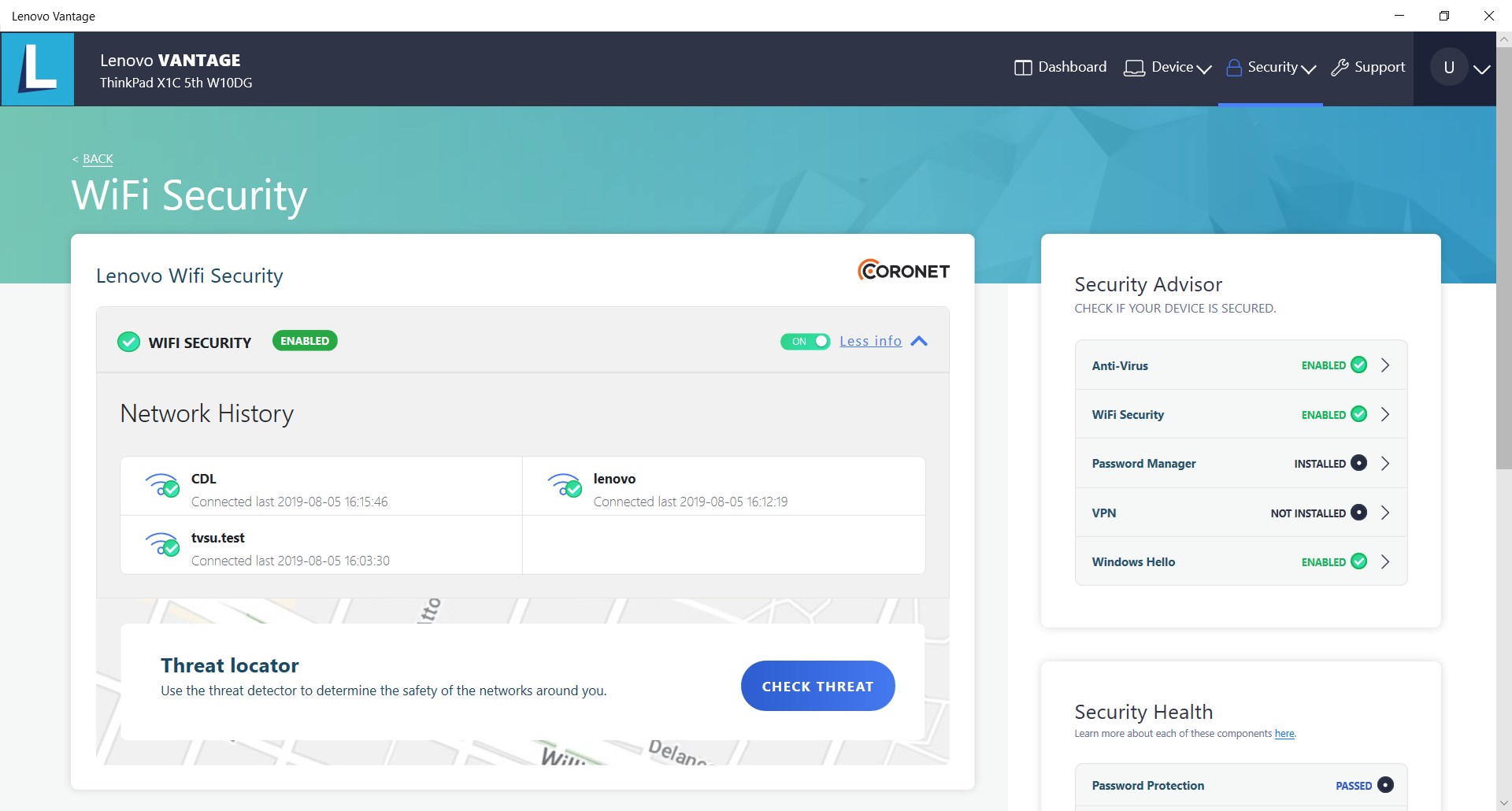The height and width of the screenshot is (811, 1512).
Task: Click the Password Manager installed status dot
Action: 1358,463
